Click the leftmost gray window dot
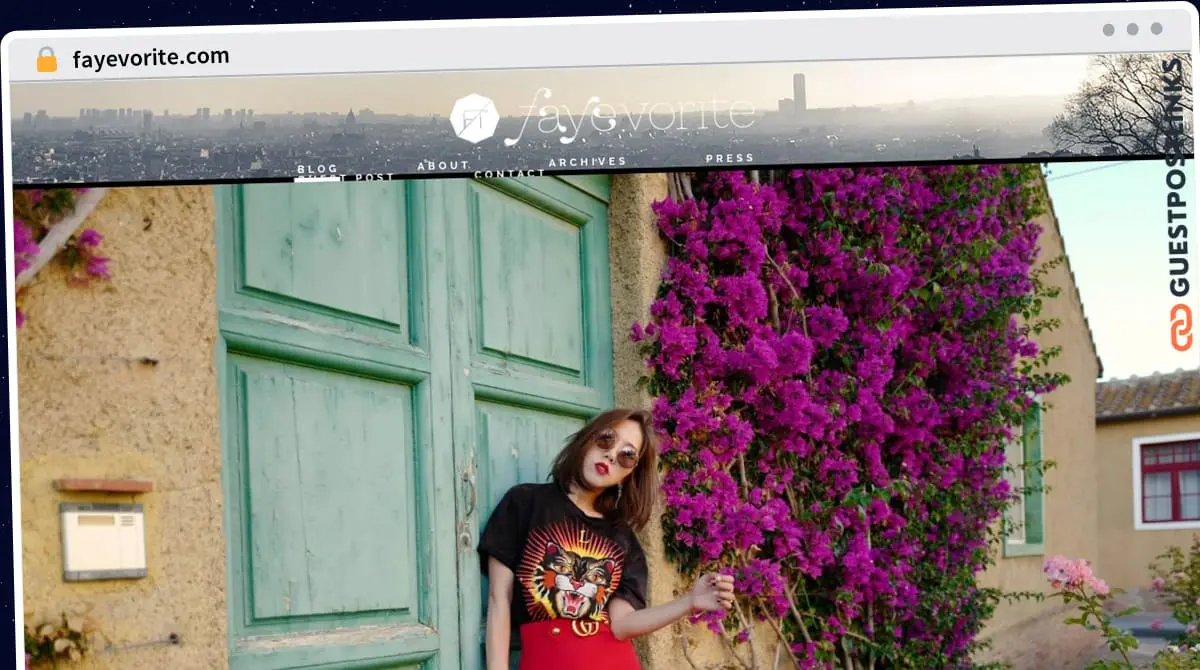The width and height of the screenshot is (1200, 670). [1108, 29]
